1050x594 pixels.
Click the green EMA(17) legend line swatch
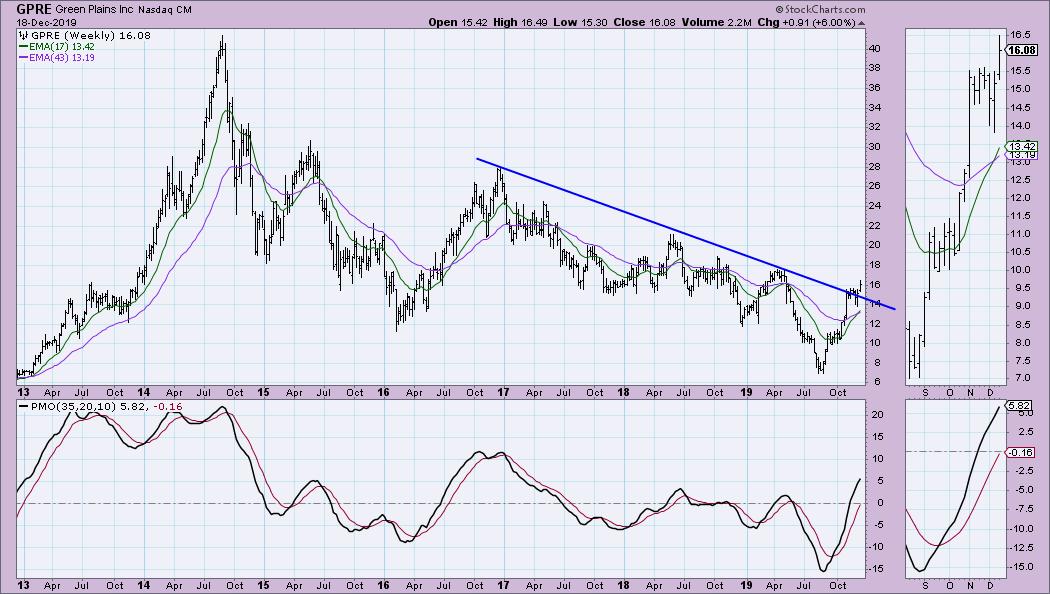(x=23, y=47)
